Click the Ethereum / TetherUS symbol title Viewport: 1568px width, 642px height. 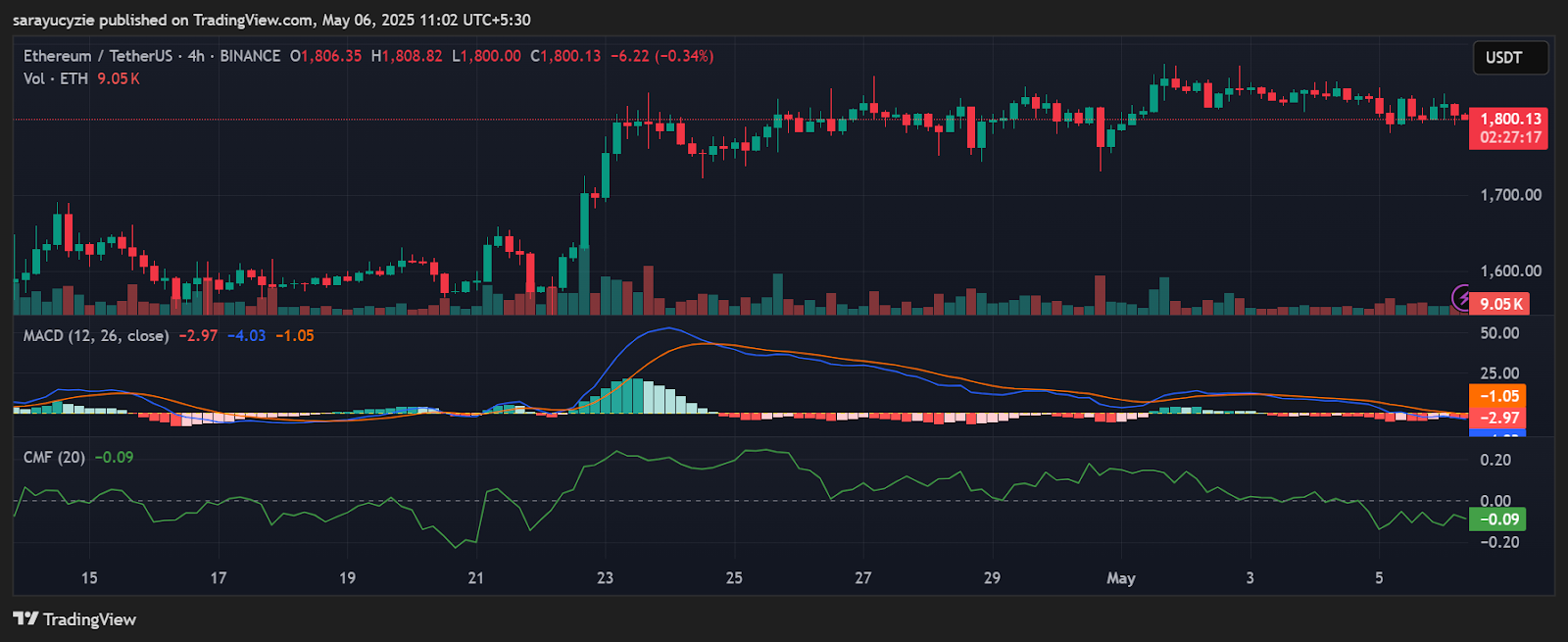pyautogui.click(x=99, y=56)
